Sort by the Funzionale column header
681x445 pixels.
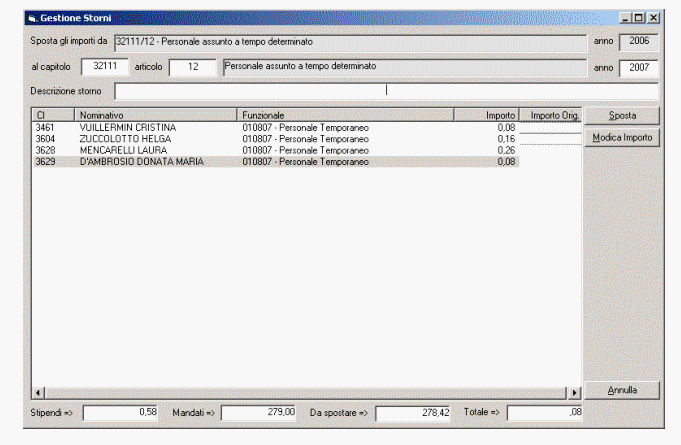click(346, 116)
